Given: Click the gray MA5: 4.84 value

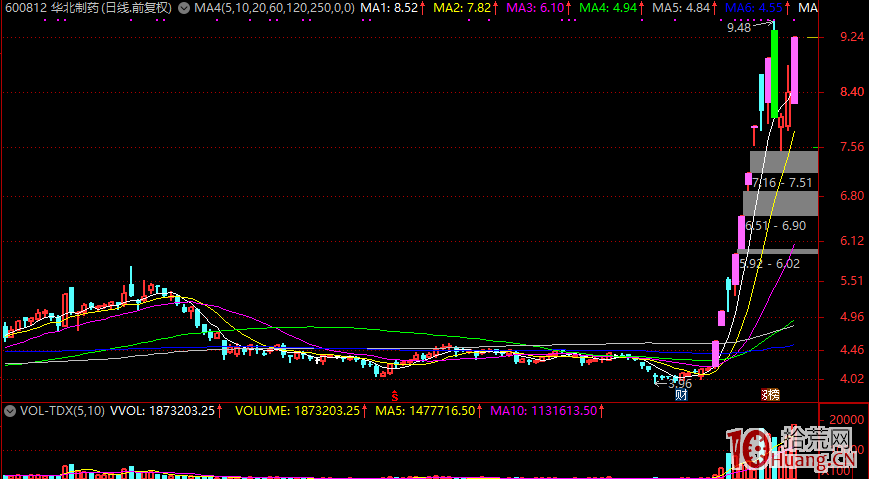Looking at the screenshot, I should pos(681,8).
